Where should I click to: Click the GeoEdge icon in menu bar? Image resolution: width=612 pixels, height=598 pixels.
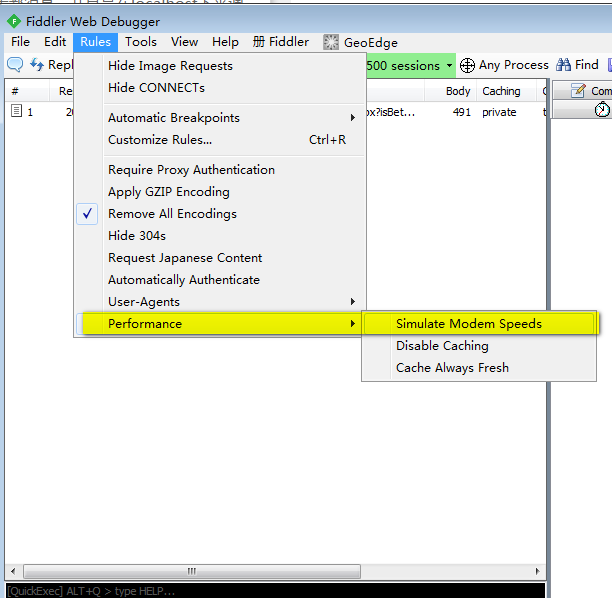pos(331,42)
